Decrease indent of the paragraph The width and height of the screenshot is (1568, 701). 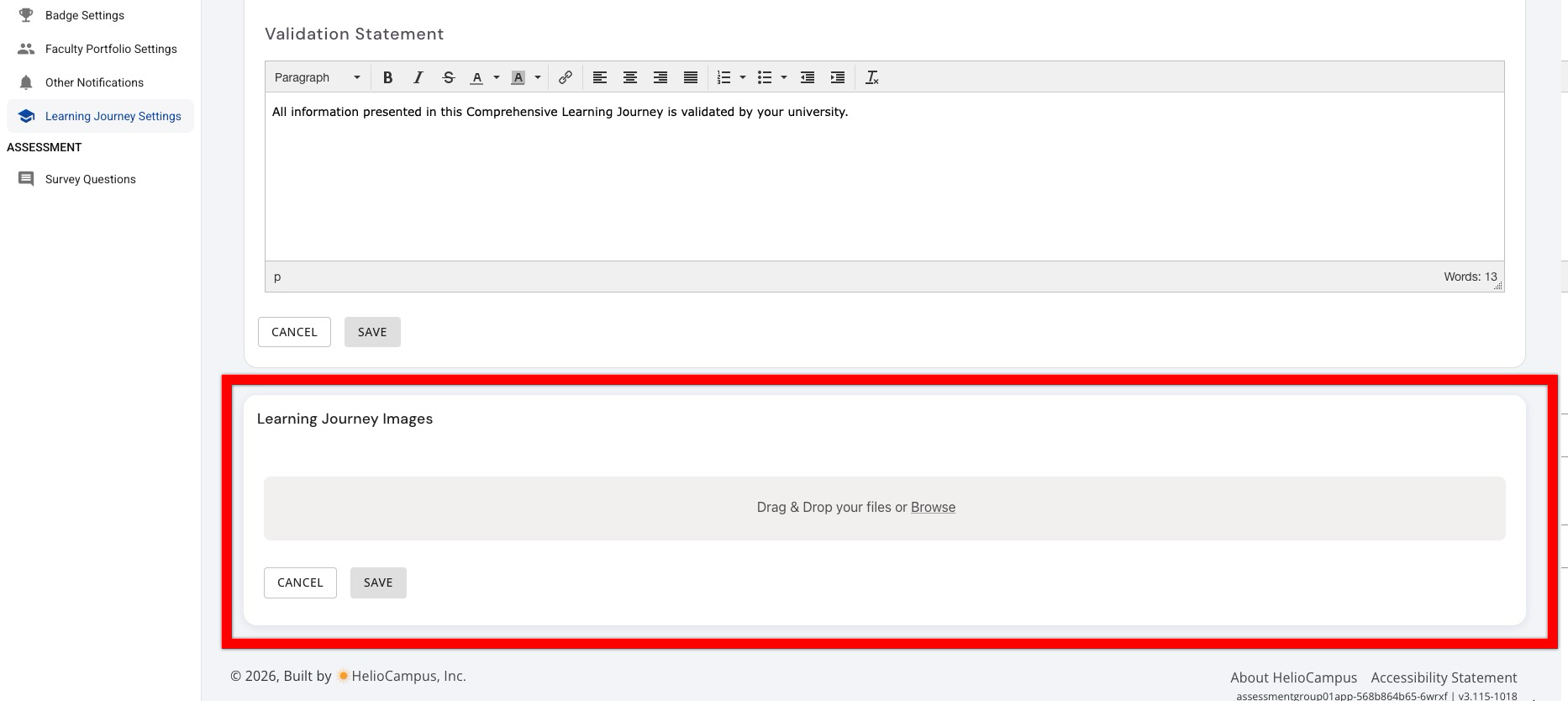[x=808, y=77]
